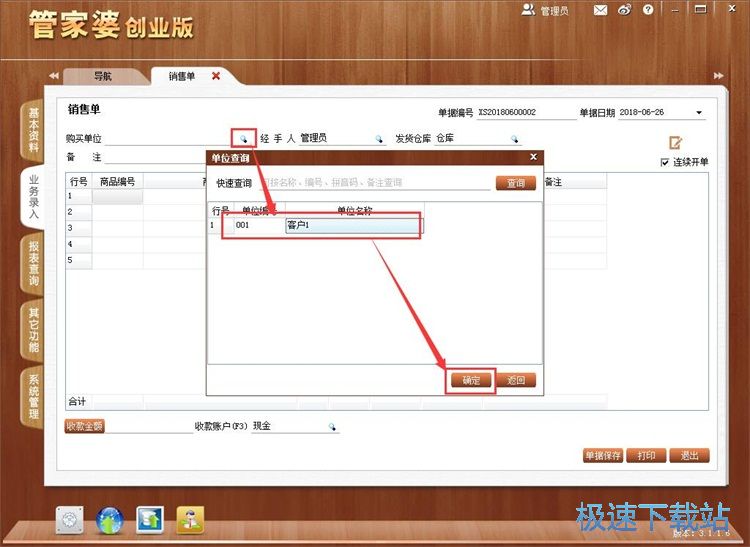750x547 pixels.
Task: Click the 商品编号 column header
Action: click(x=117, y=182)
